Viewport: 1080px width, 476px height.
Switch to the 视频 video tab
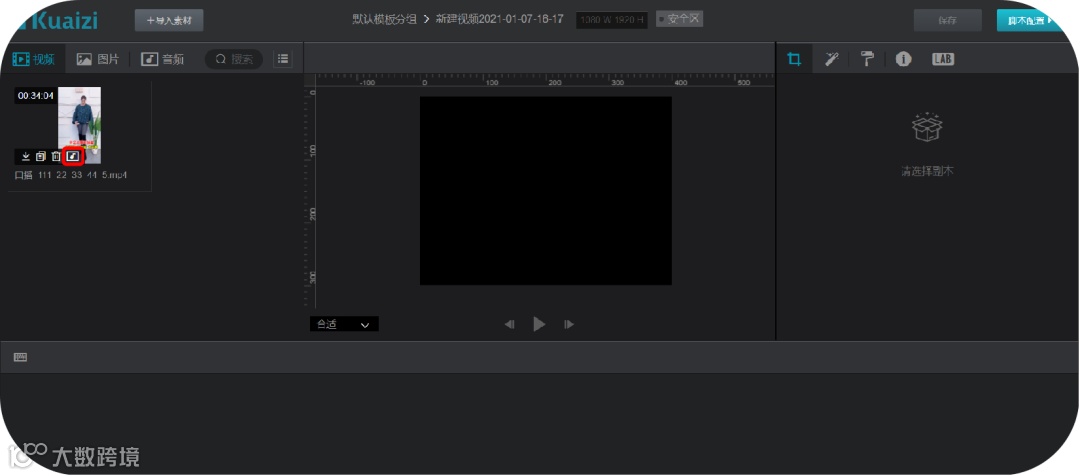pos(34,59)
